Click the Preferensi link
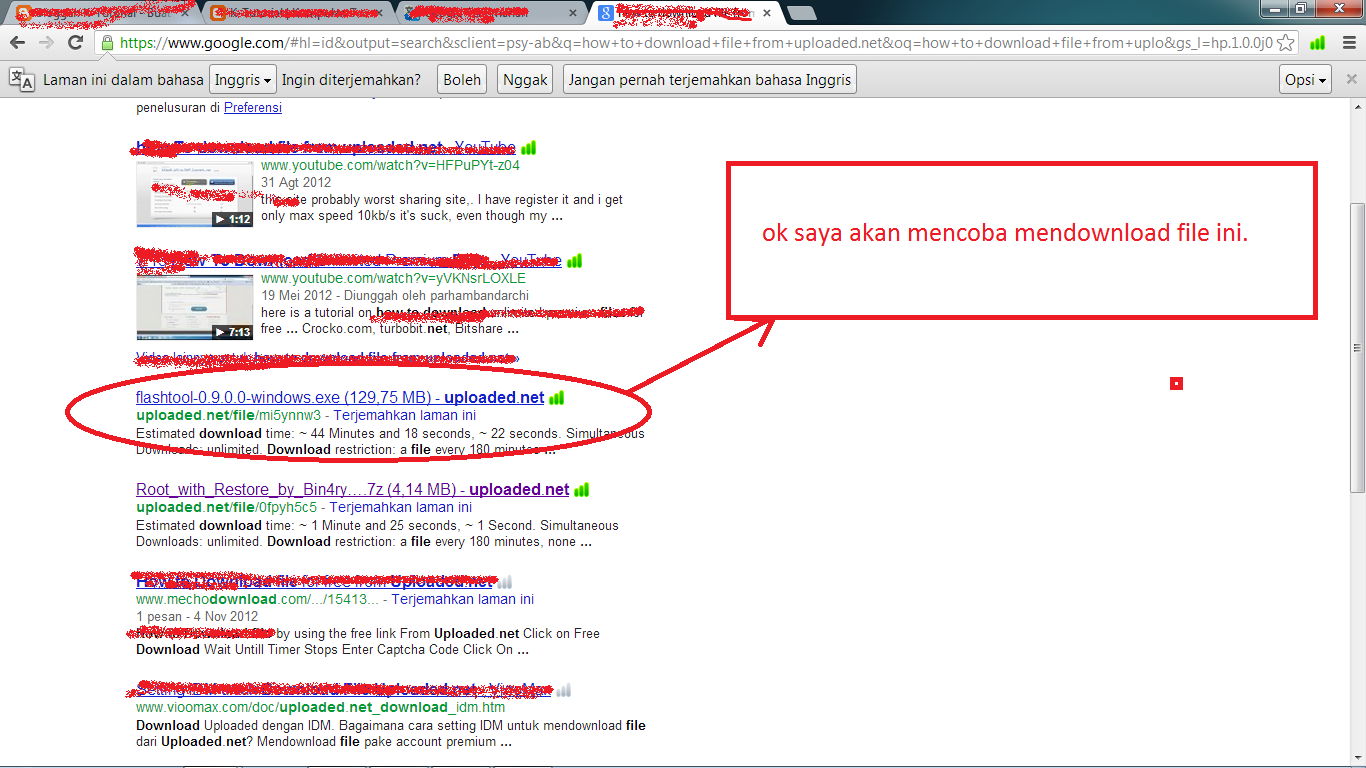The width and height of the screenshot is (1366, 768). pyautogui.click(x=253, y=107)
